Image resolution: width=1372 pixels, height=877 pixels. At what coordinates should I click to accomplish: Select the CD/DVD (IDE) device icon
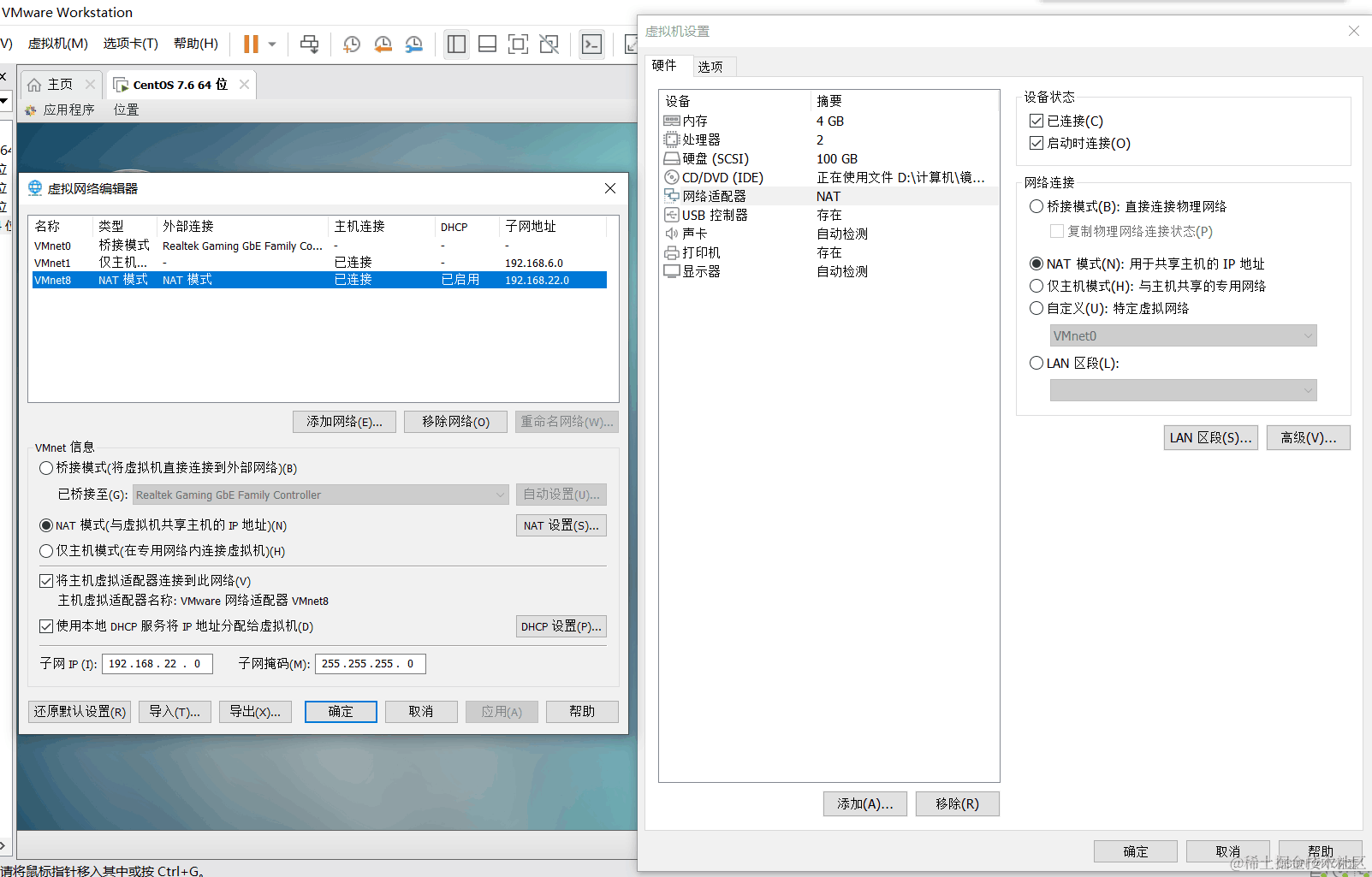[672, 177]
